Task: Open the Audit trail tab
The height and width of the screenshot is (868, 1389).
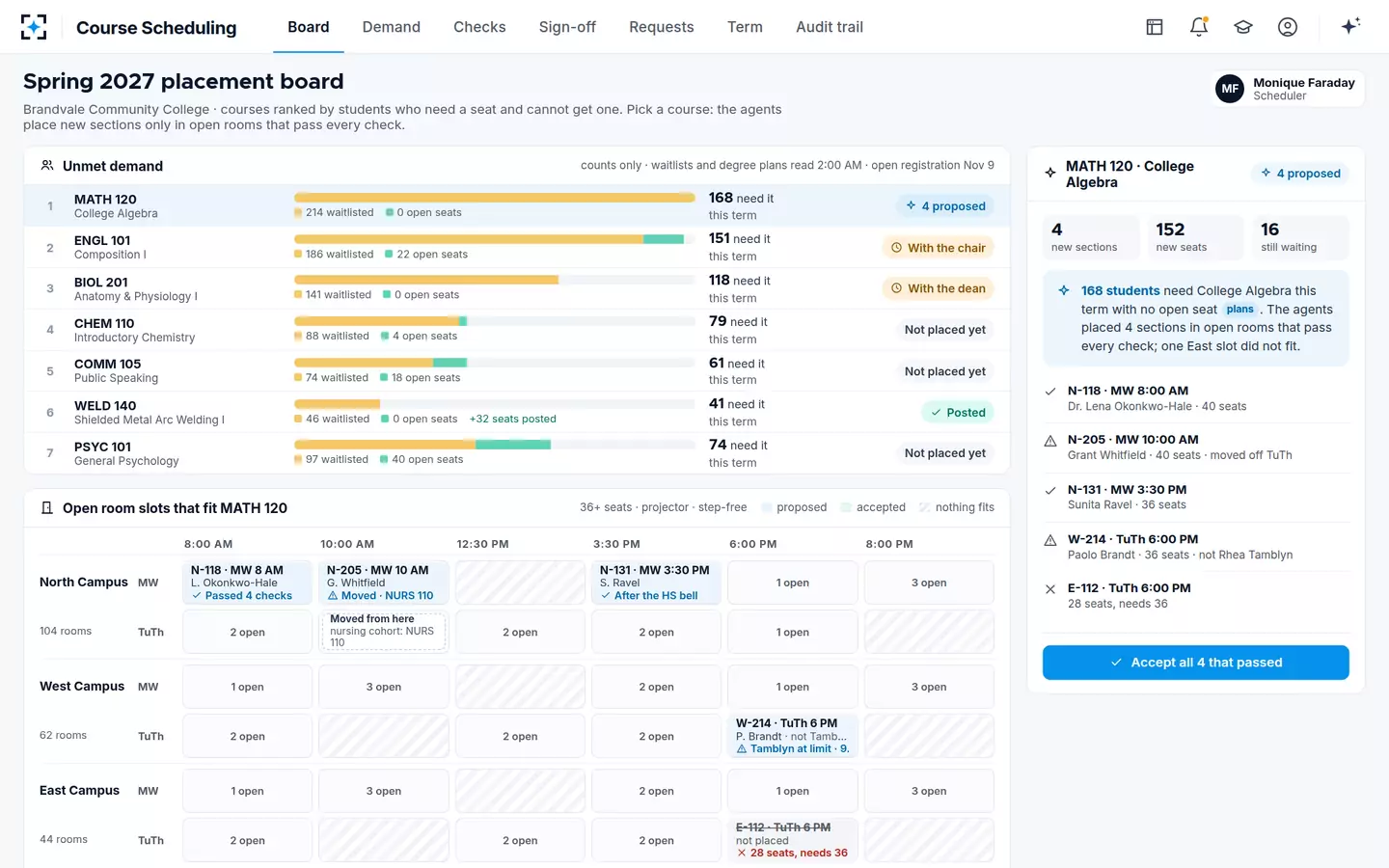Action: pos(830,27)
